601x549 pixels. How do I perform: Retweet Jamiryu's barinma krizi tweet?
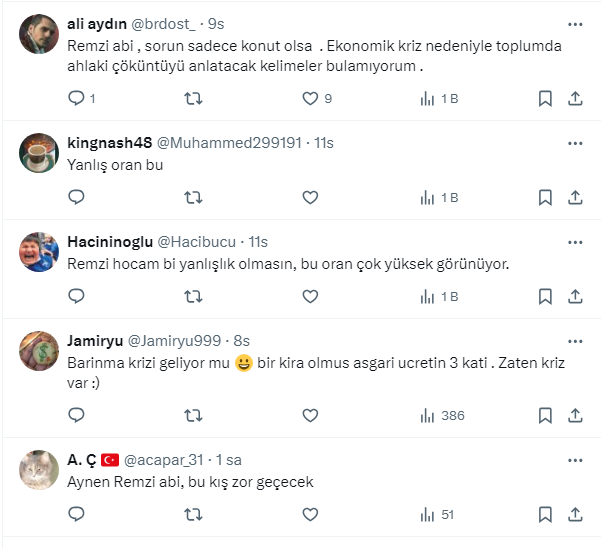pyautogui.click(x=194, y=415)
